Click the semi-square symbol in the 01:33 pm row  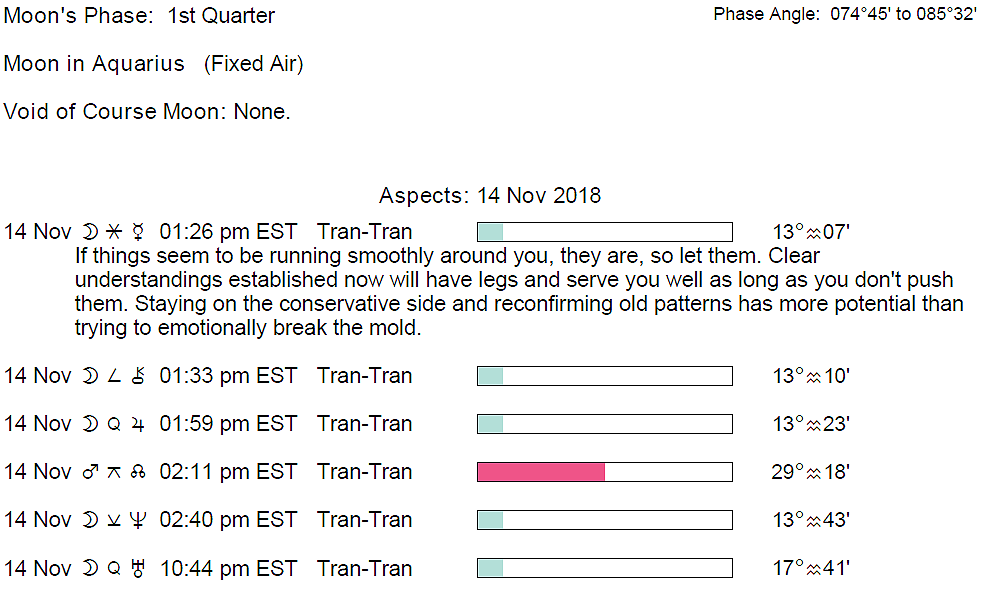point(114,377)
